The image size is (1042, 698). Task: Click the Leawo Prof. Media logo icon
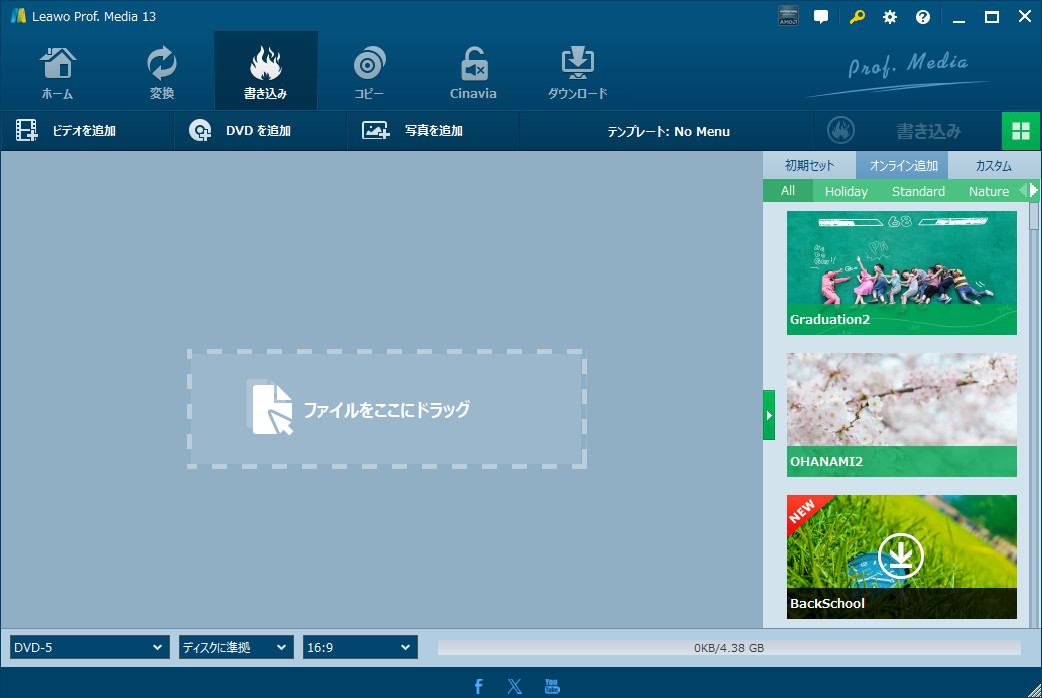pos(19,16)
